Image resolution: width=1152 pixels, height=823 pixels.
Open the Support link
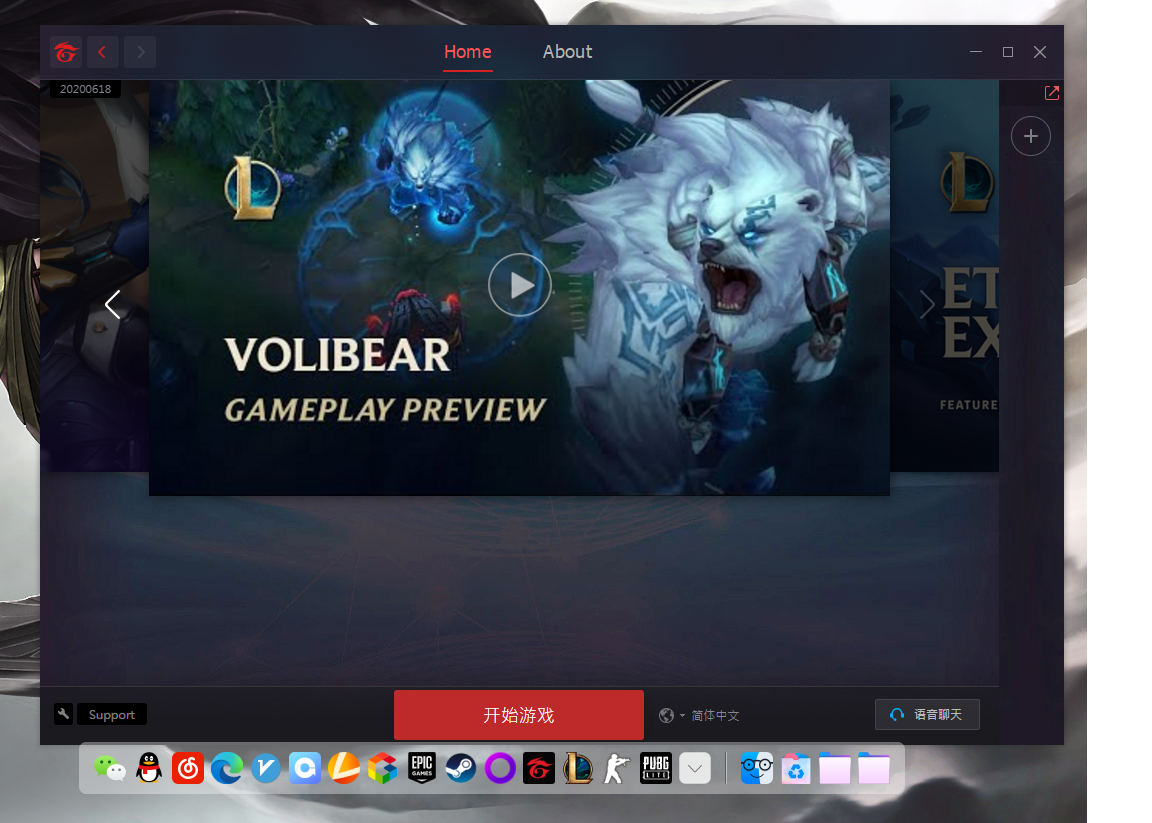(x=112, y=714)
